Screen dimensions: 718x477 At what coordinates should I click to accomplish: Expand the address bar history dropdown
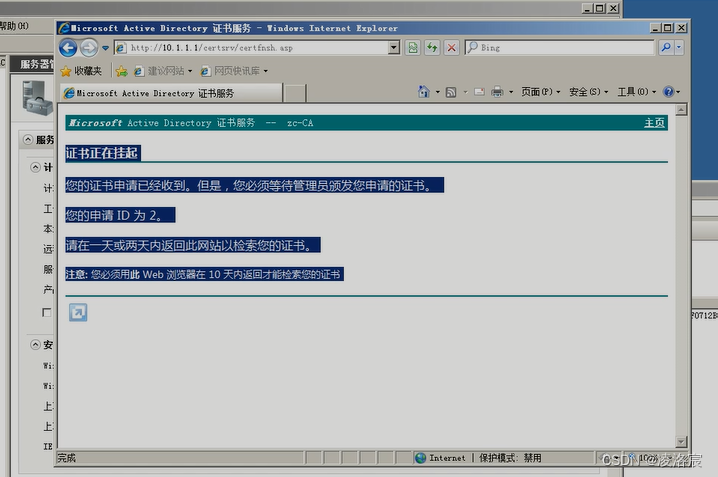point(393,48)
